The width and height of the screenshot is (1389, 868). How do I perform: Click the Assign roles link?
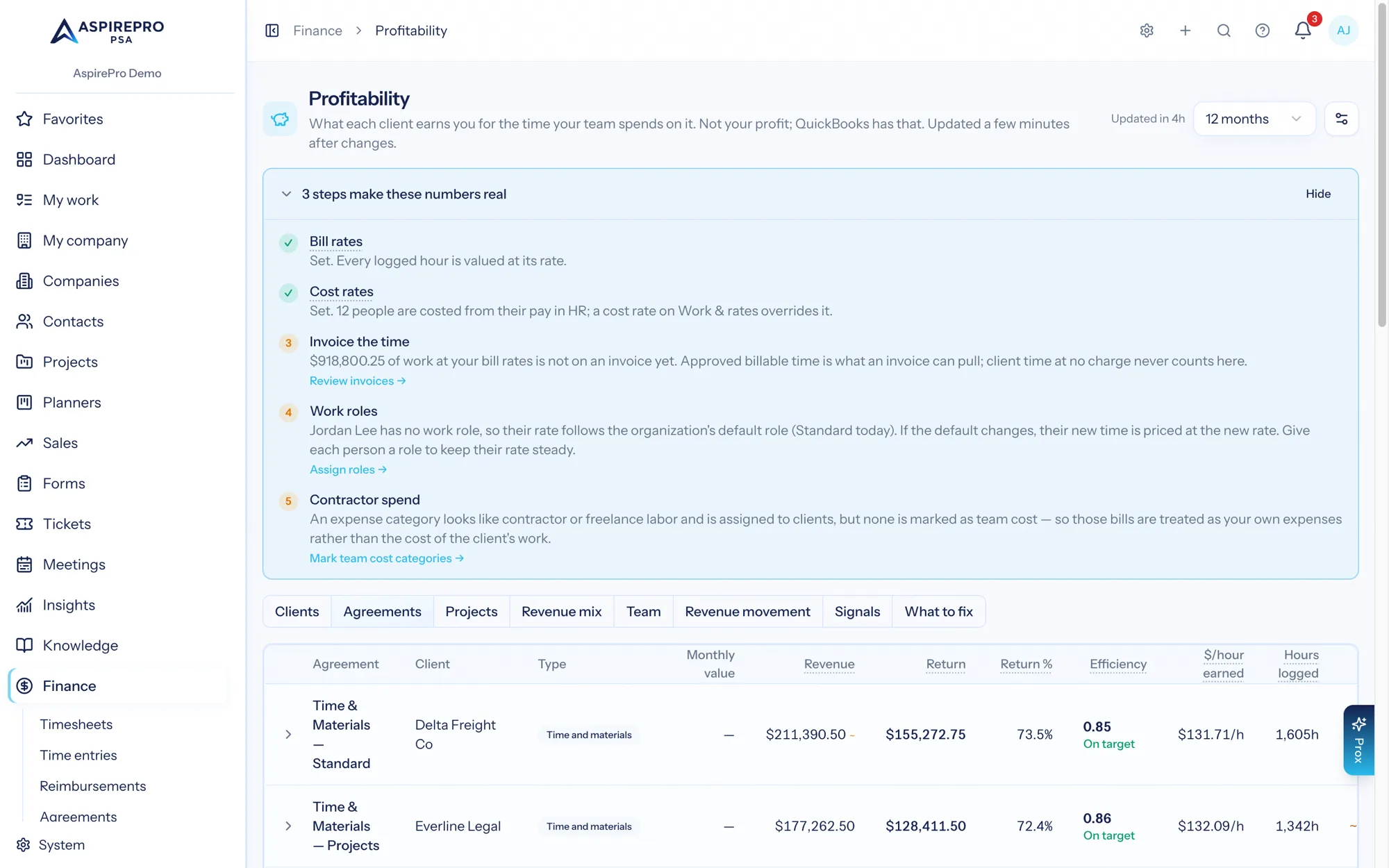click(348, 470)
